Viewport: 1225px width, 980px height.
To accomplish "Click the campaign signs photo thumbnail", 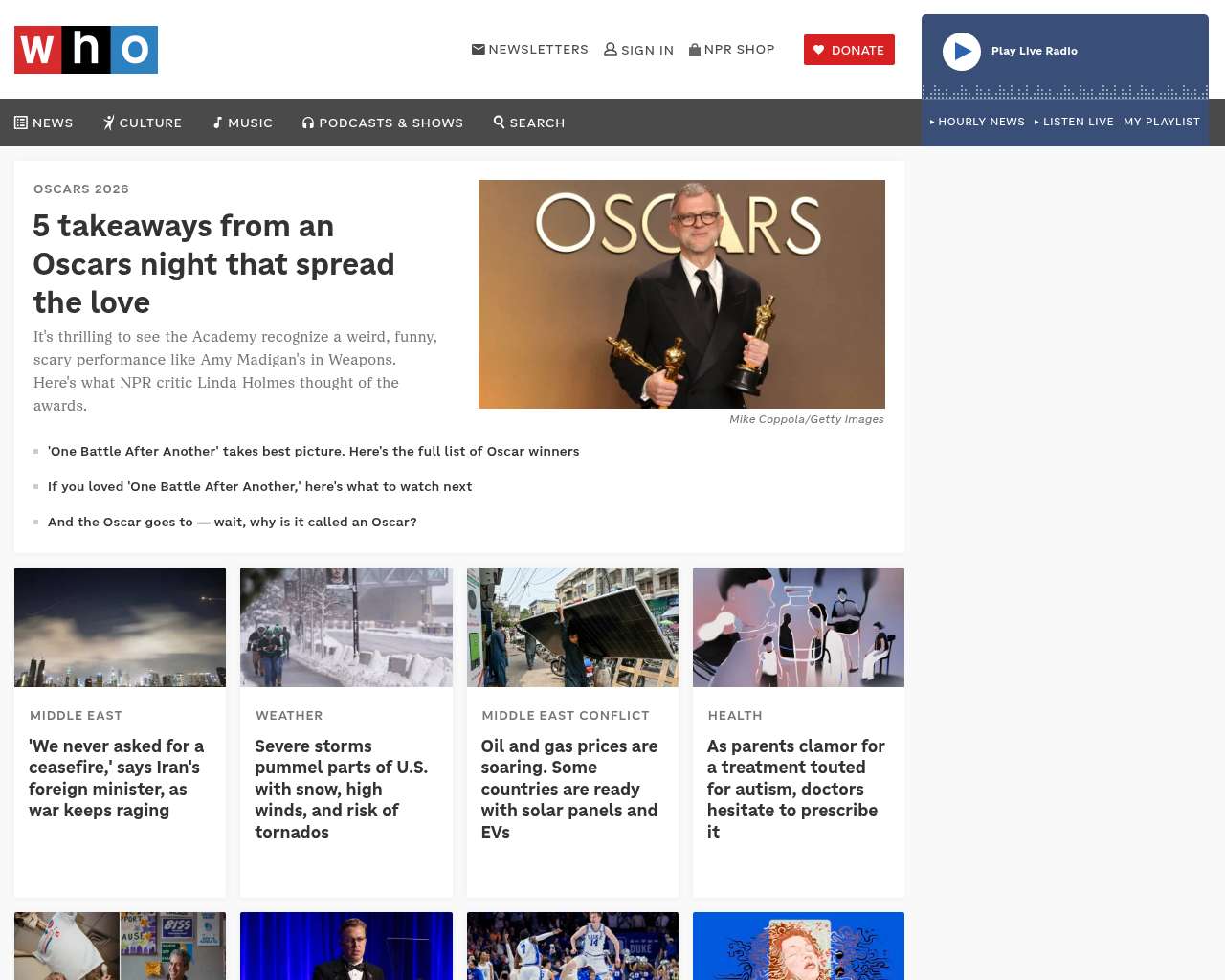I will pyautogui.click(x=121, y=946).
